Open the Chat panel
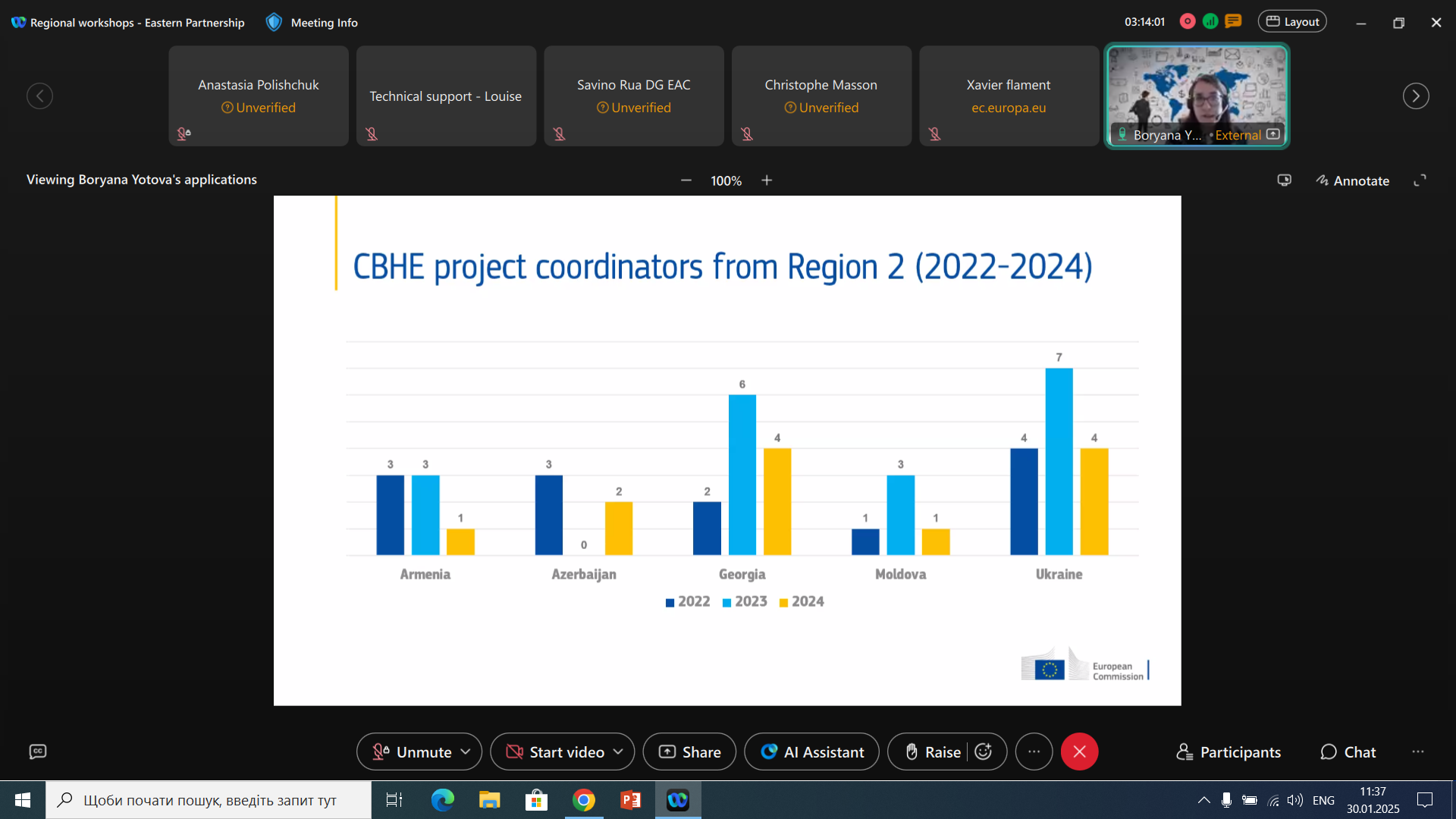Viewport: 1456px width, 819px height. (x=1348, y=752)
